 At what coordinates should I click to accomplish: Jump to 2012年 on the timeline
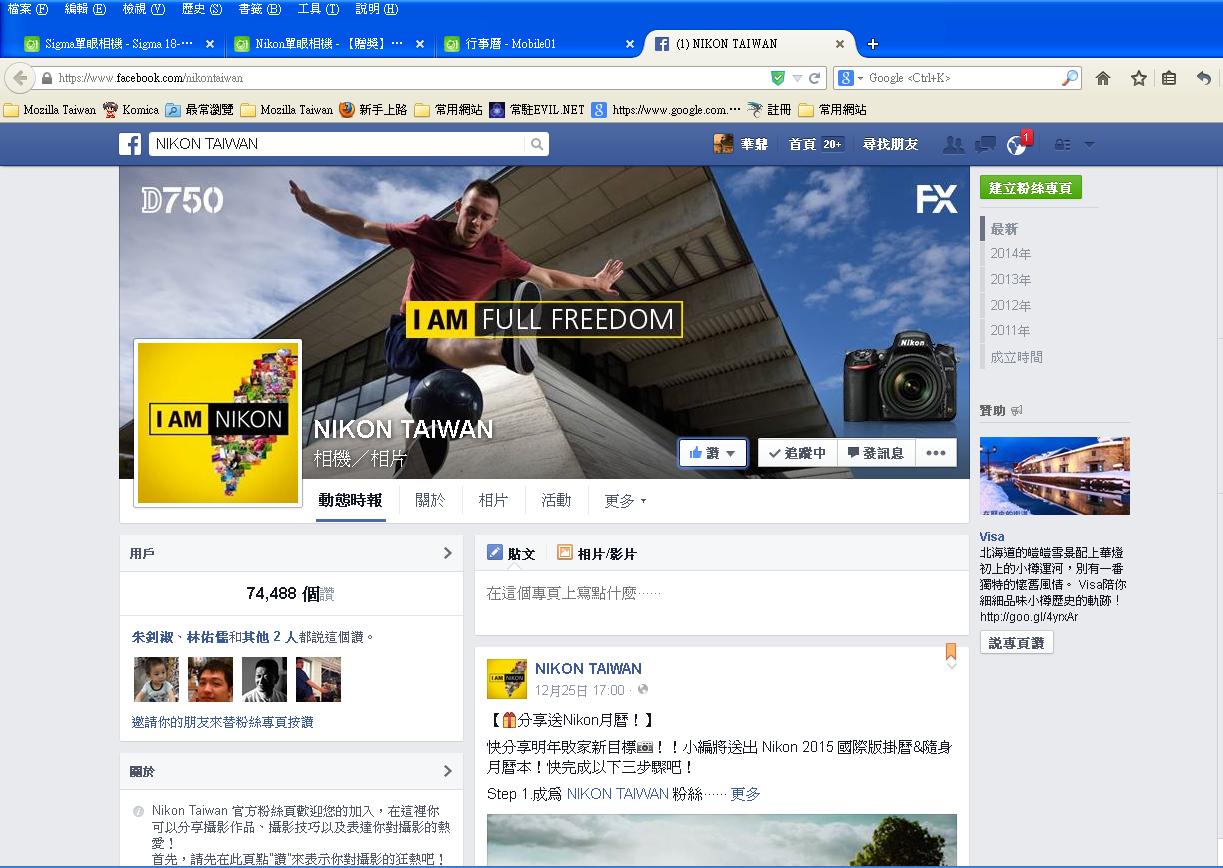(x=1010, y=305)
